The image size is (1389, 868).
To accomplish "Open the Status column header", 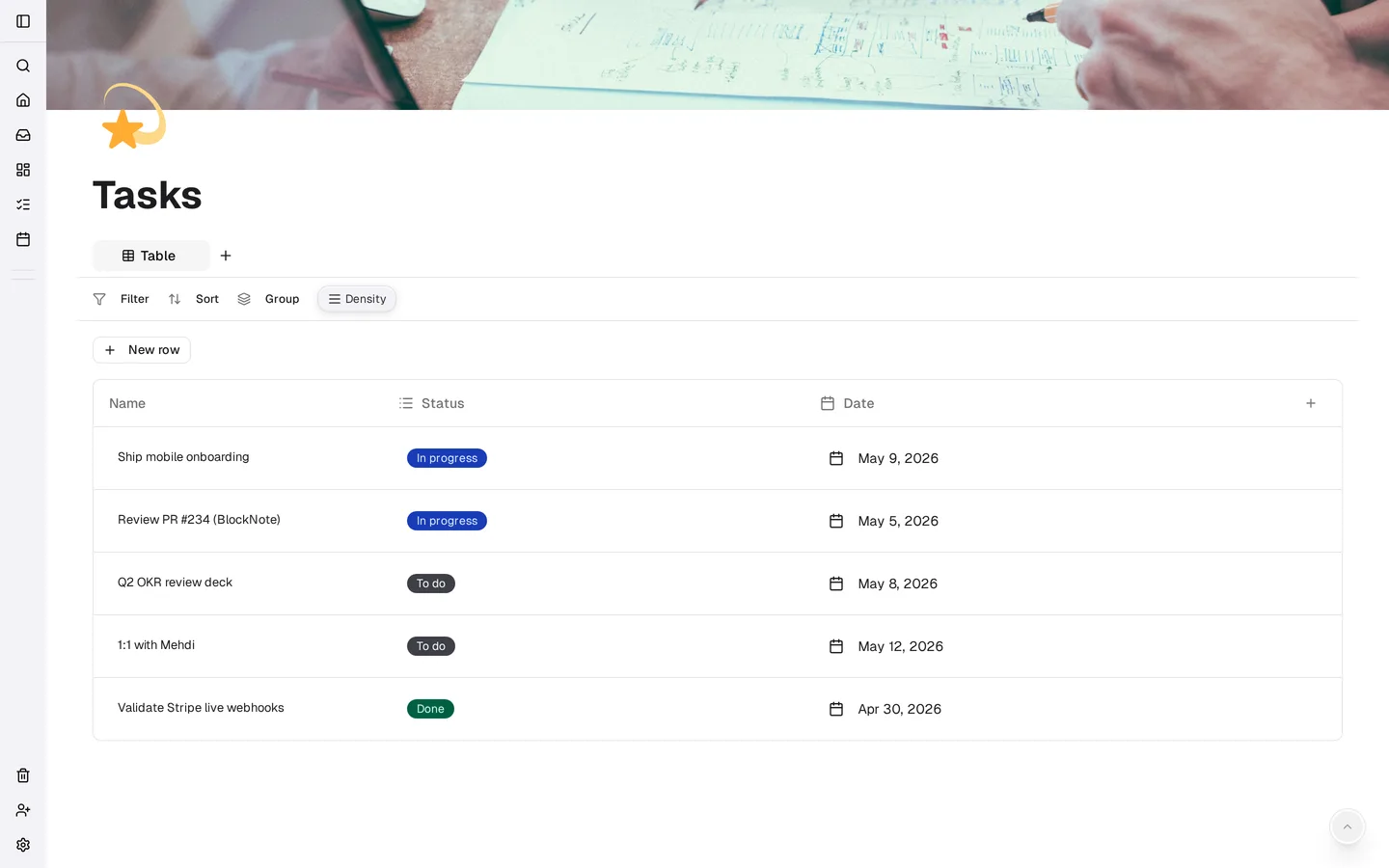I will 432,403.
